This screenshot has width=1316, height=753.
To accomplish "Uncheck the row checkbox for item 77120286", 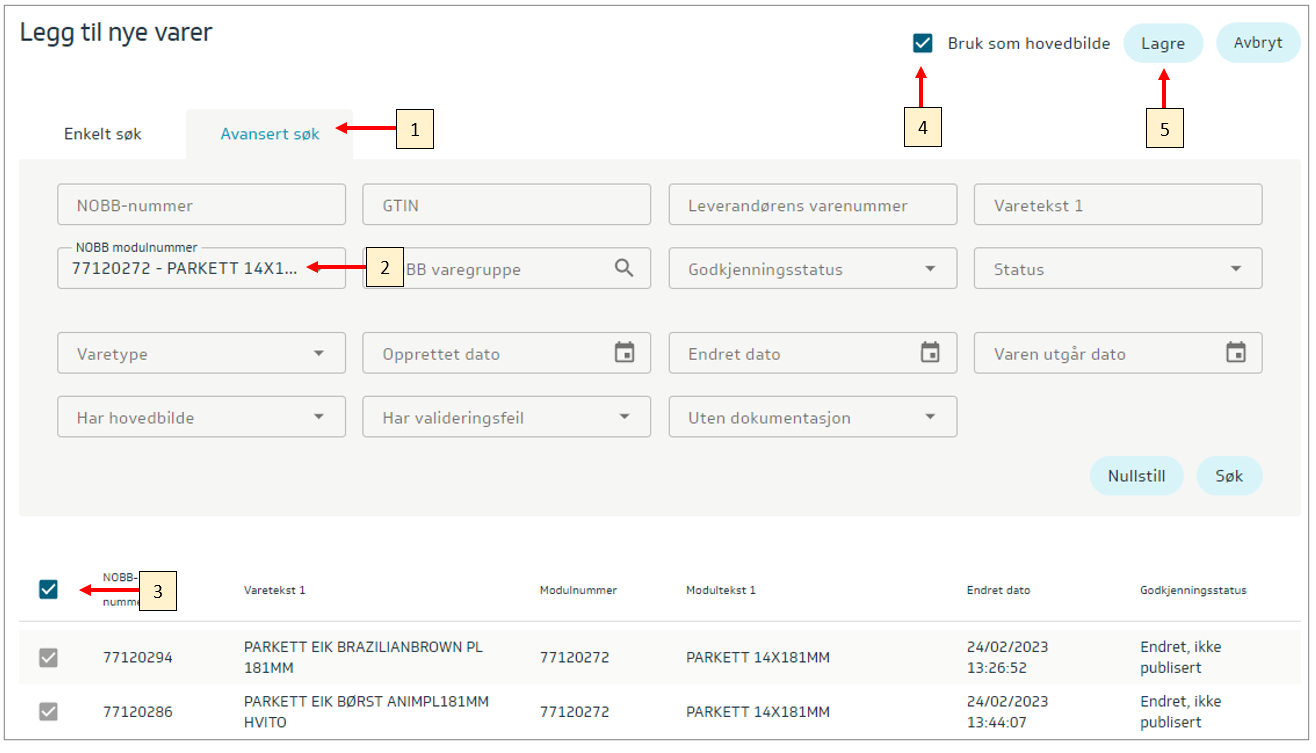I will pos(48,711).
